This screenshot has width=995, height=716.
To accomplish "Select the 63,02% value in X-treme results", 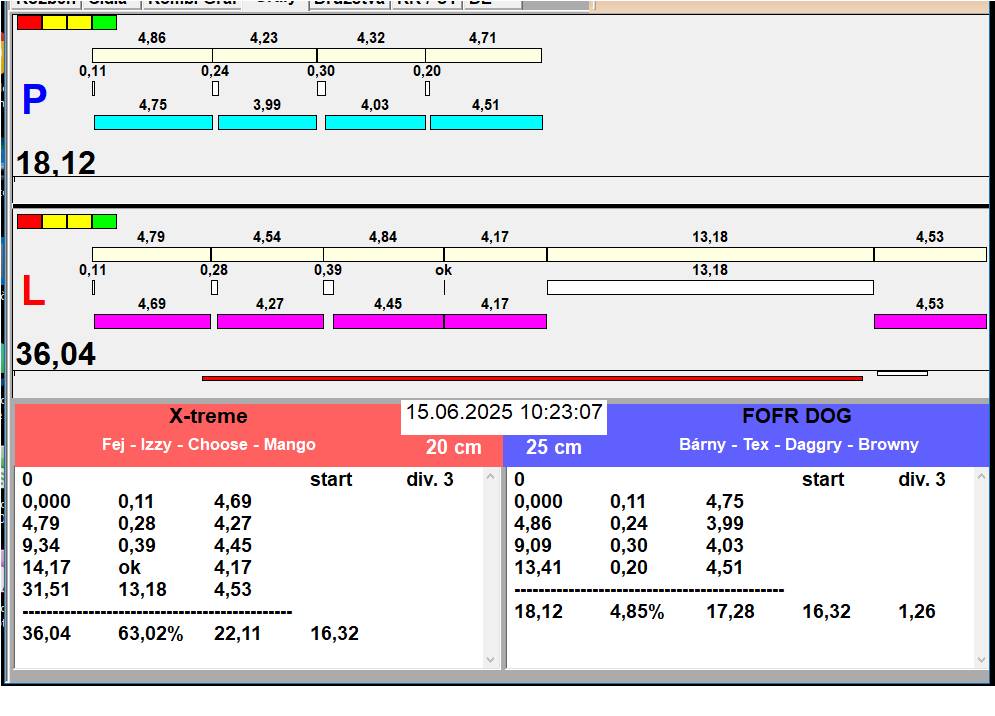I will pos(150,633).
